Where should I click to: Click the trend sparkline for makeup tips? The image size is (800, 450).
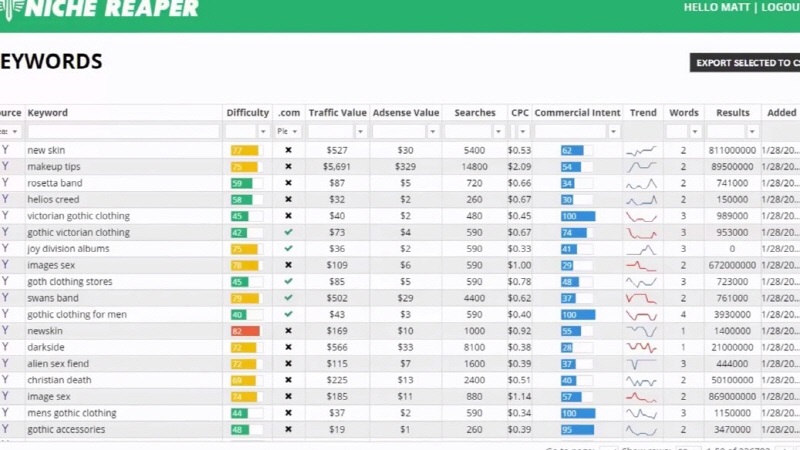641,167
